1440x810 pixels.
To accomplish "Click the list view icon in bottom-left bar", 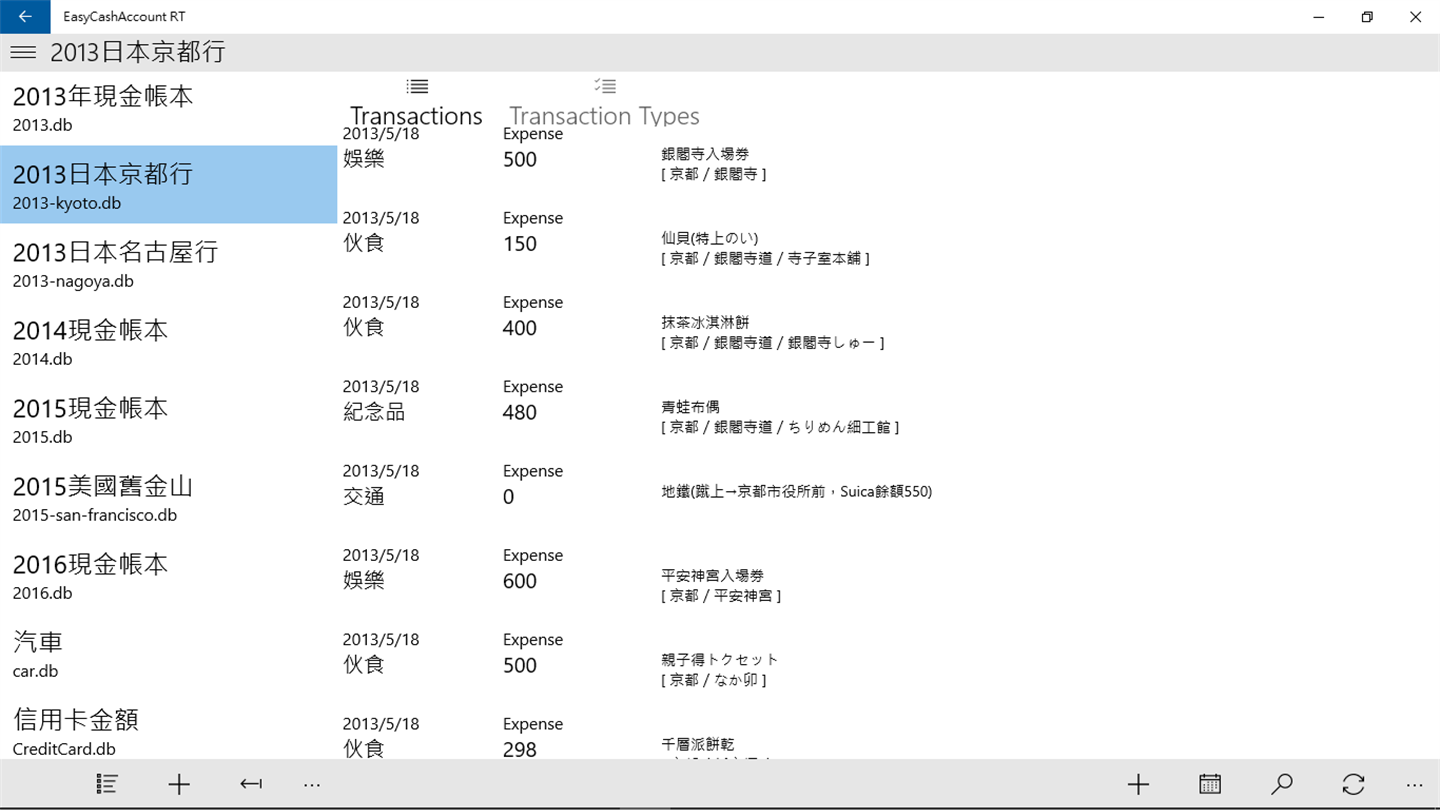I will (107, 784).
